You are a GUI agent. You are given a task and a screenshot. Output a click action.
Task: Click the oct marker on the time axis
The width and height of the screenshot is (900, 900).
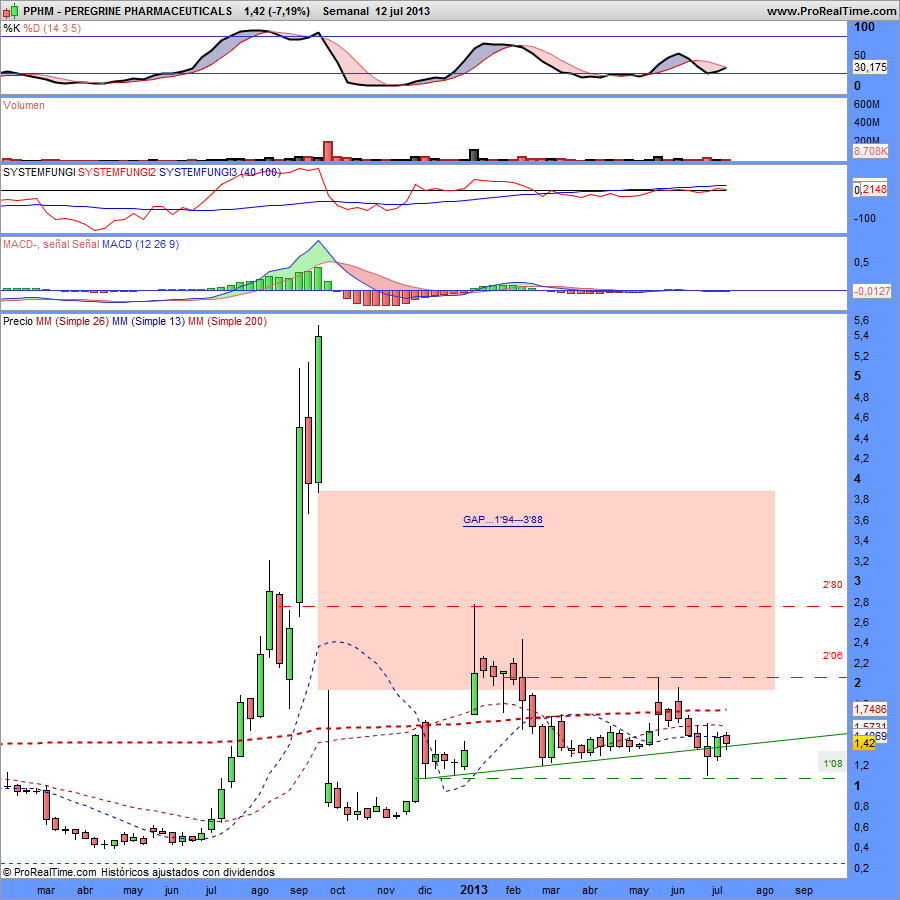[x=338, y=890]
